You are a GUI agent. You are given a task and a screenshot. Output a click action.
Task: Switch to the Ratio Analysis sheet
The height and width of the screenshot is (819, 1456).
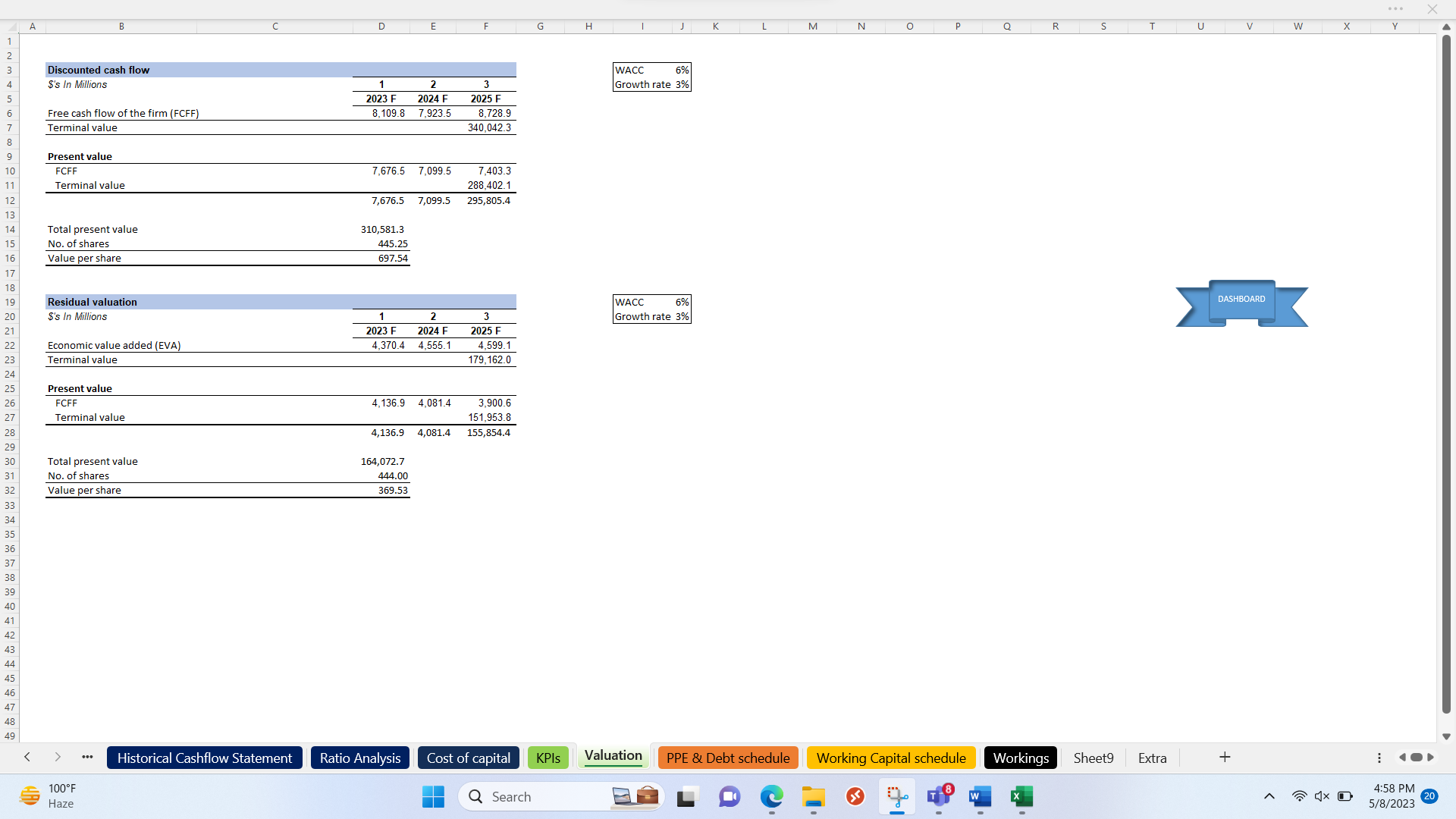(x=359, y=758)
